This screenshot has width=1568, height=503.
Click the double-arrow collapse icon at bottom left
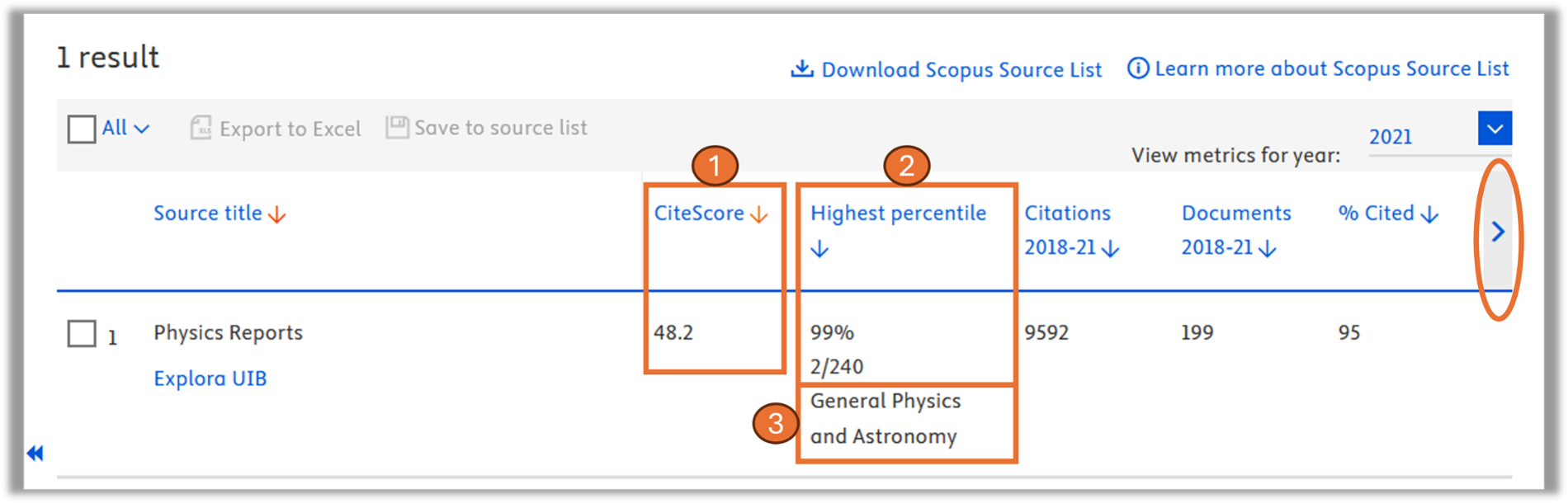pyautogui.click(x=35, y=453)
